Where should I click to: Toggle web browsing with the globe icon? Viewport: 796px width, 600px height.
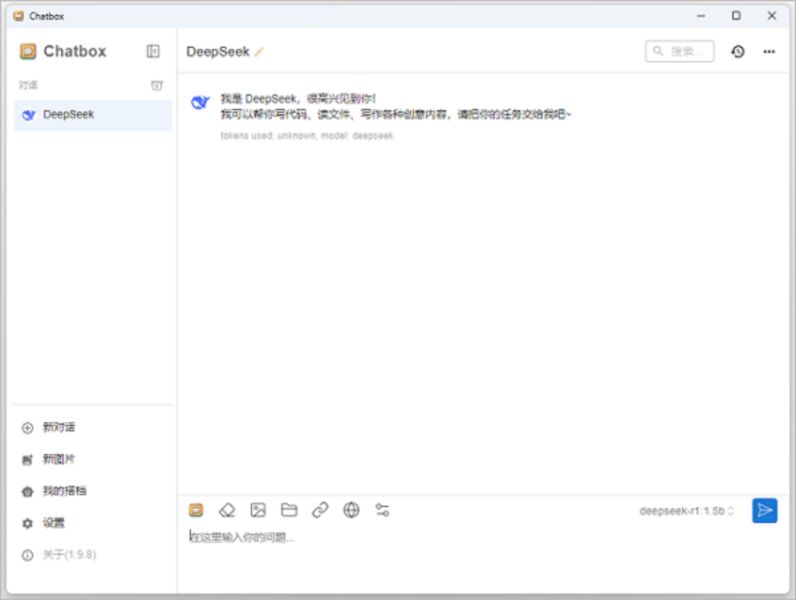tap(351, 510)
